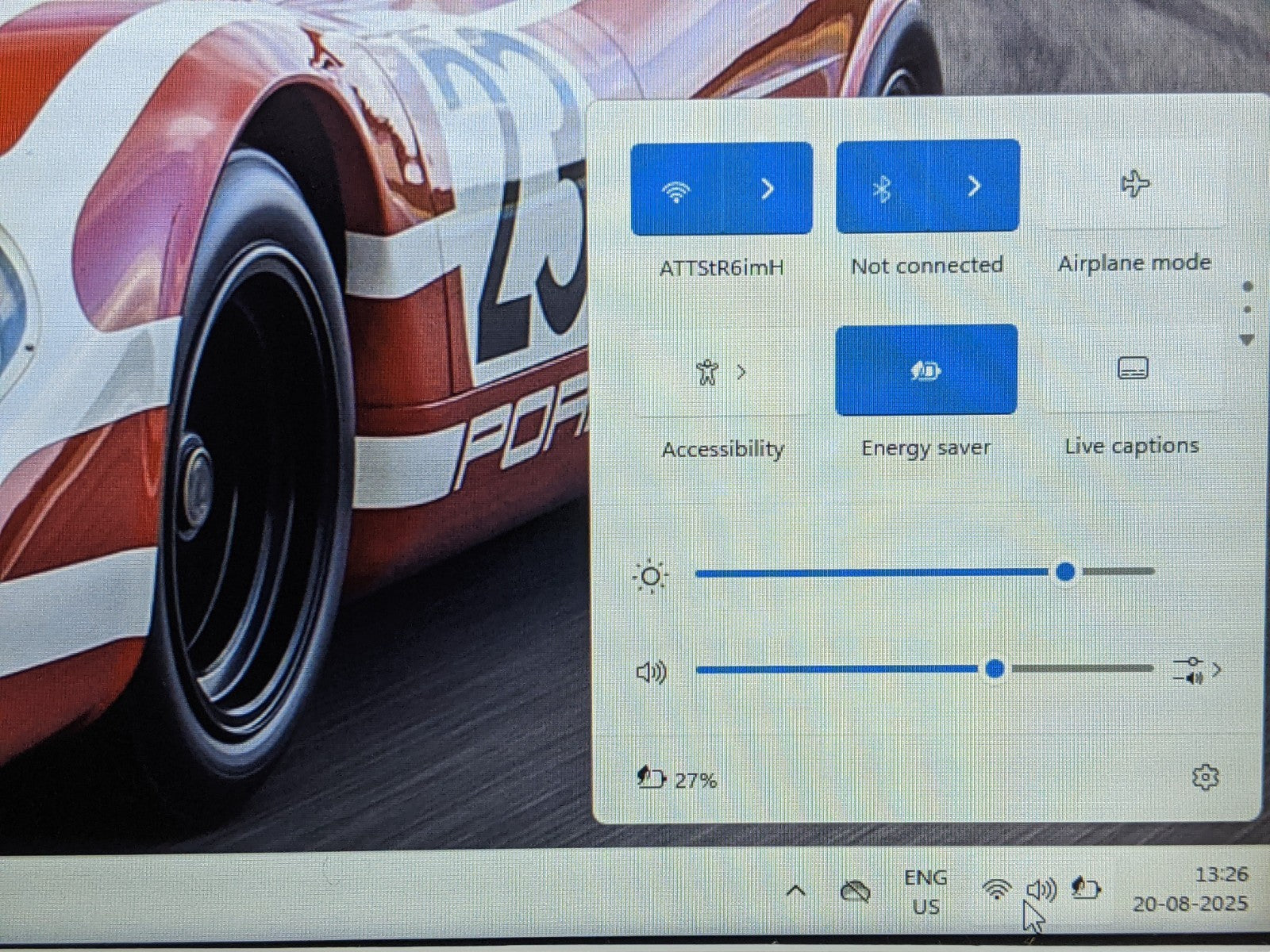1270x952 pixels.
Task: Toggle Wi-Fi off using the Wi-Fi icon
Action: pyautogui.click(x=676, y=190)
